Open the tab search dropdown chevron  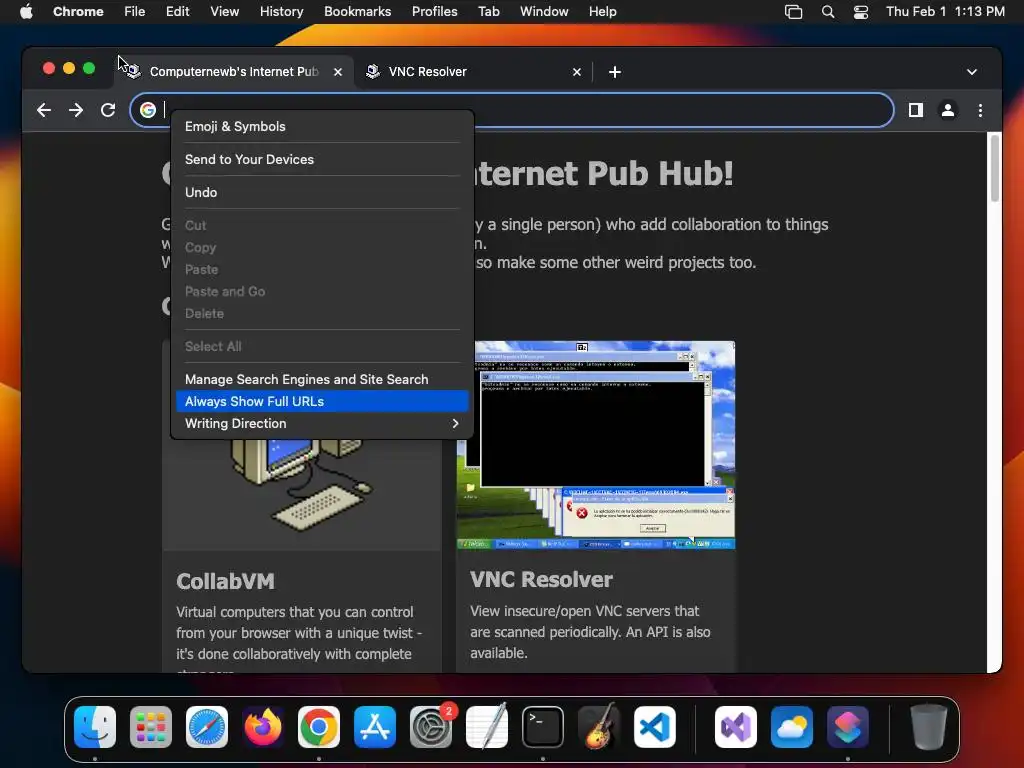(x=972, y=72)
